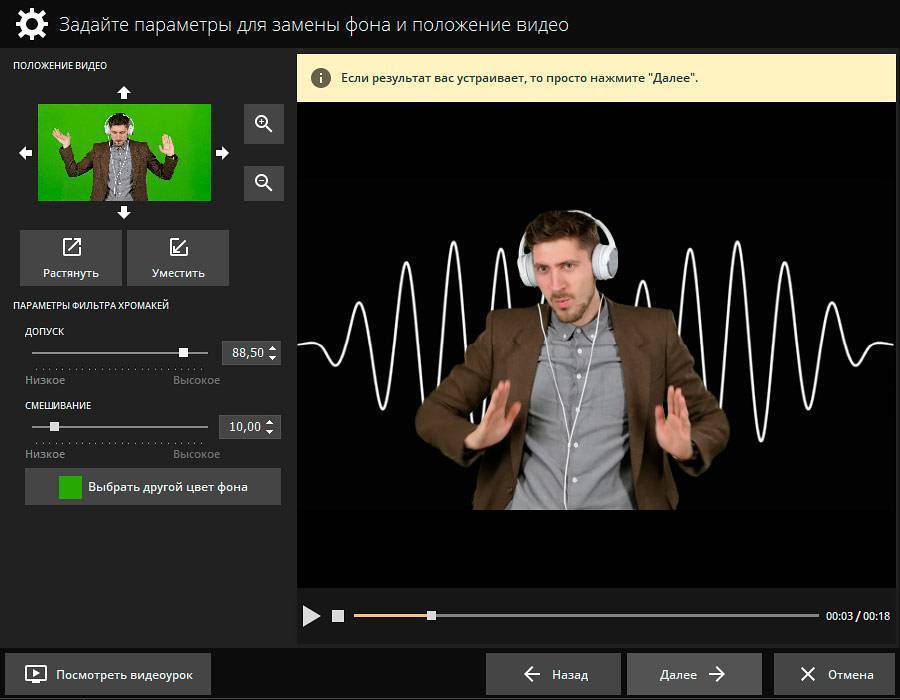Proceed with the Далее button
Screen dimensions: 900x700
pos(693,674)
